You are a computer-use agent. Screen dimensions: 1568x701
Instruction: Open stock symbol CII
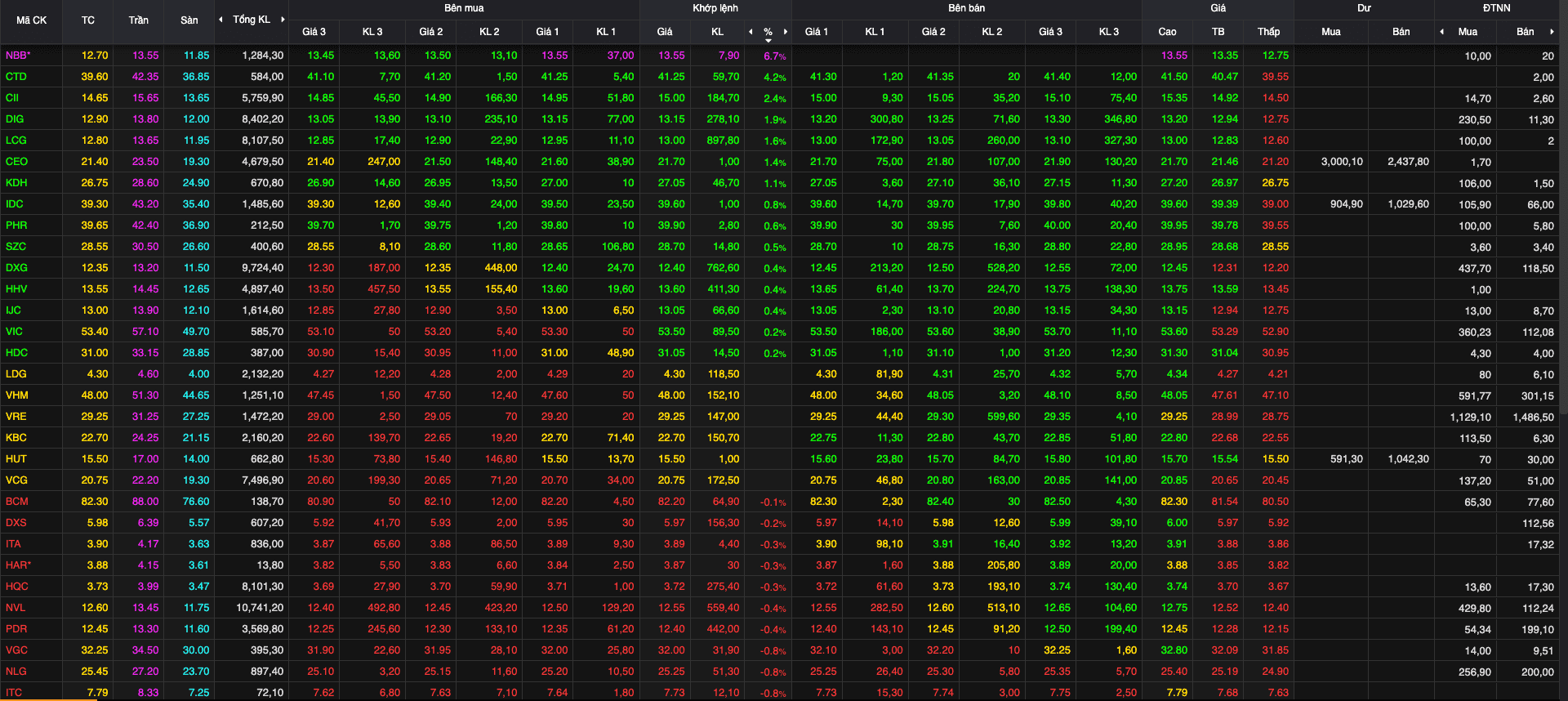12,98
